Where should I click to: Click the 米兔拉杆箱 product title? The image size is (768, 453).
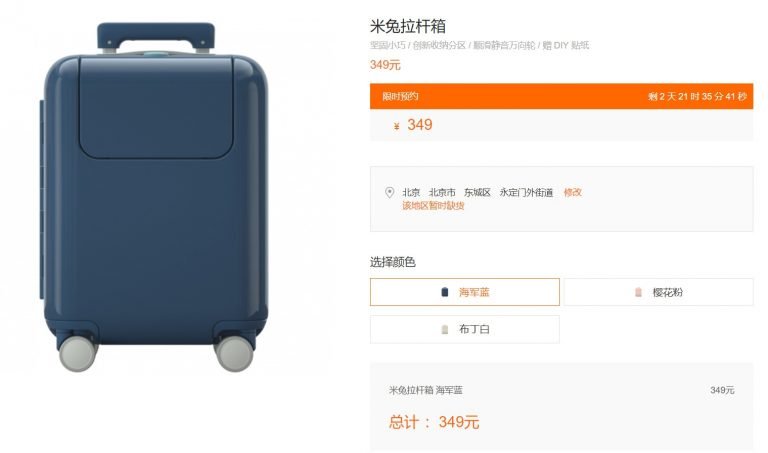[x=408, y=26]
